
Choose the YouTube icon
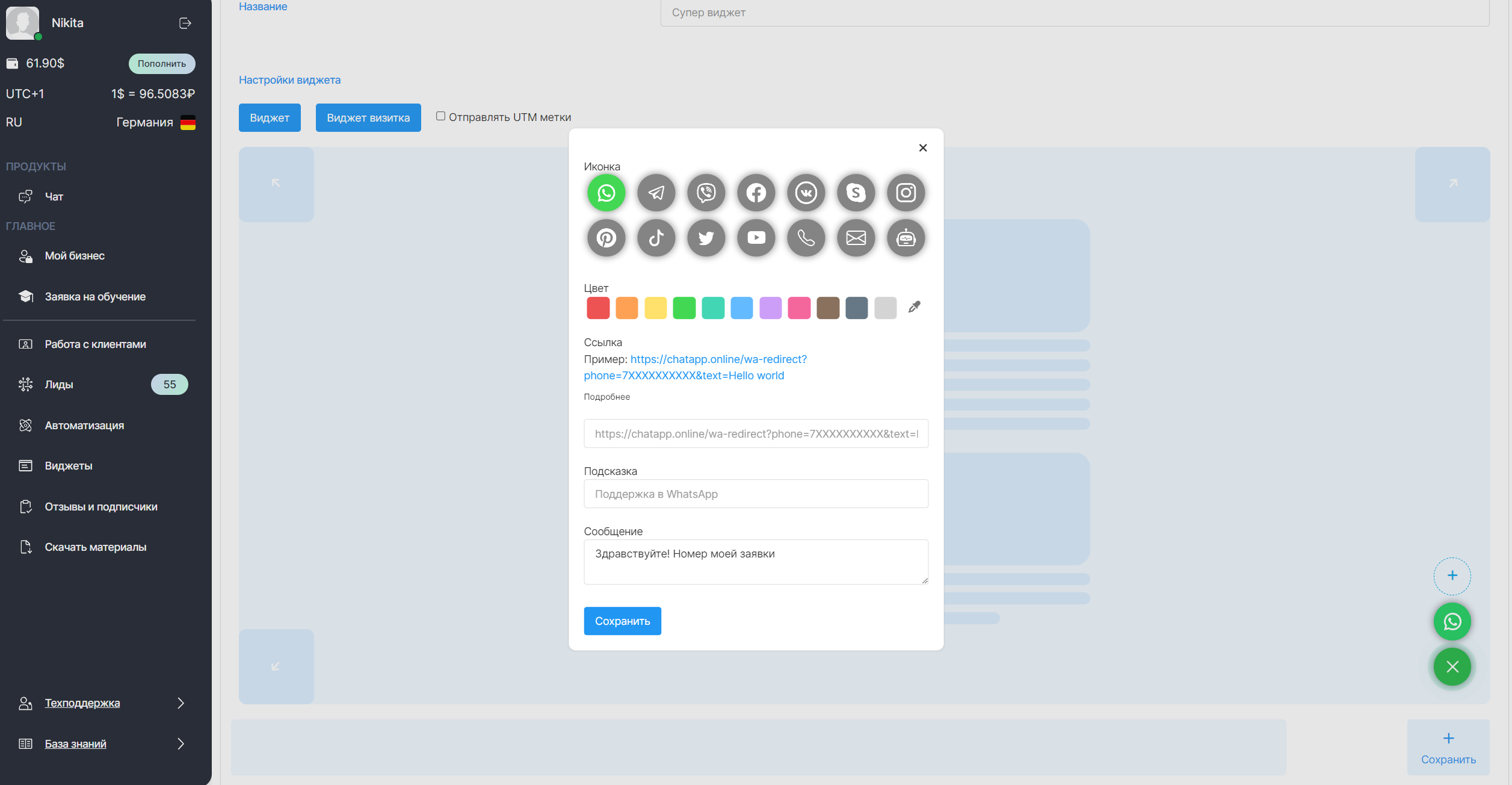pyautogui.click(x=756, y=238)
